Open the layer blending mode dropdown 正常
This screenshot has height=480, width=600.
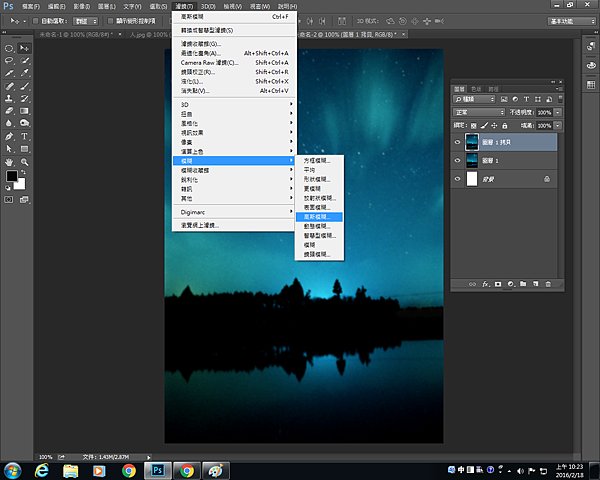(x=478, y=112)
